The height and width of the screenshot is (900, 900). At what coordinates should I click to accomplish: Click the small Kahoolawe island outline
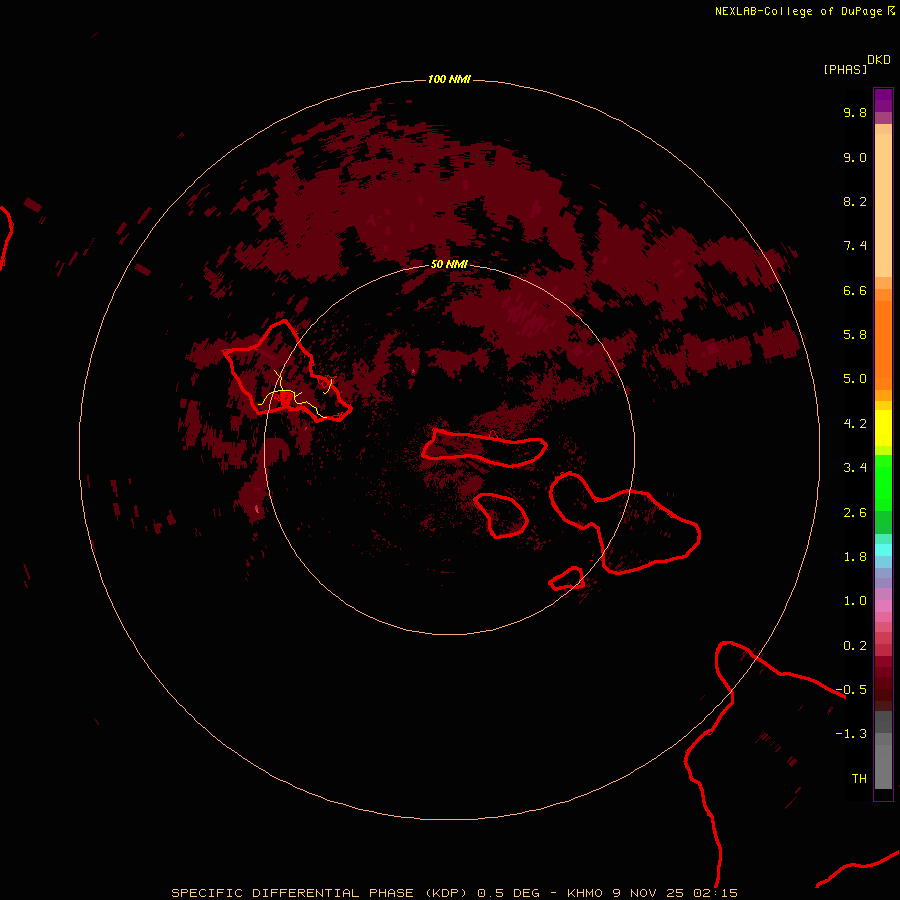click(x=567, y=578)
